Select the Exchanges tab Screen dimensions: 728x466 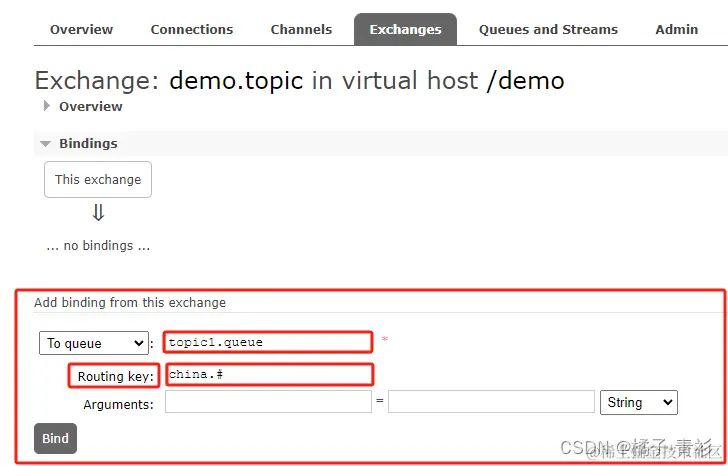pos(405,29)
